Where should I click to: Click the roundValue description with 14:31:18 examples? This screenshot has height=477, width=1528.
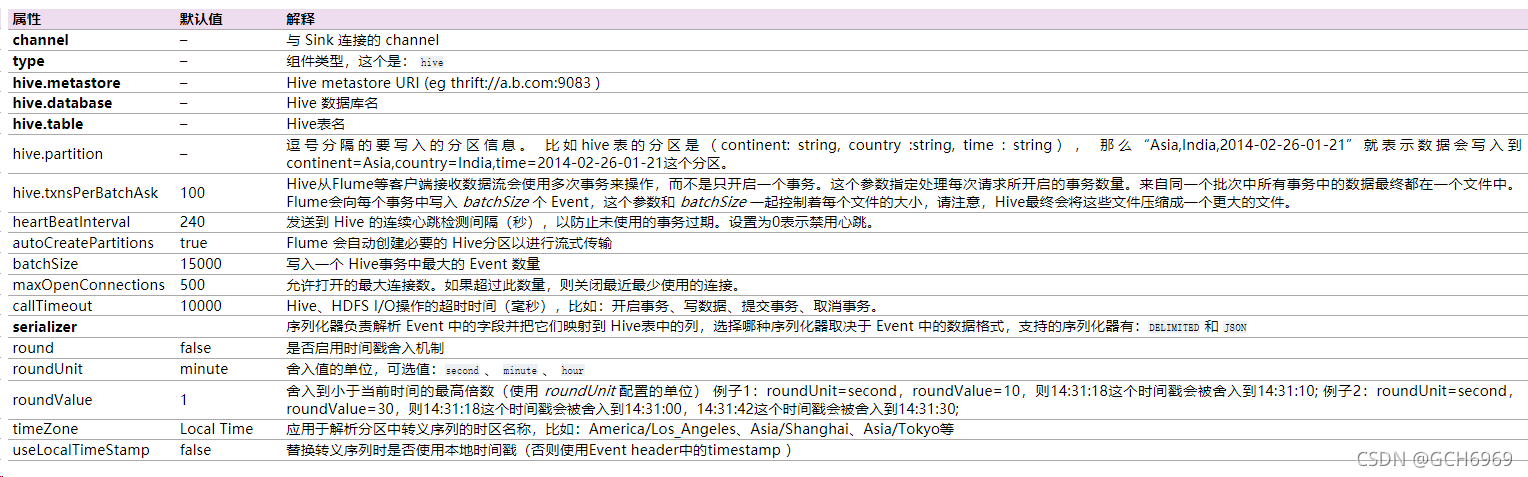(x=904, y=400)
